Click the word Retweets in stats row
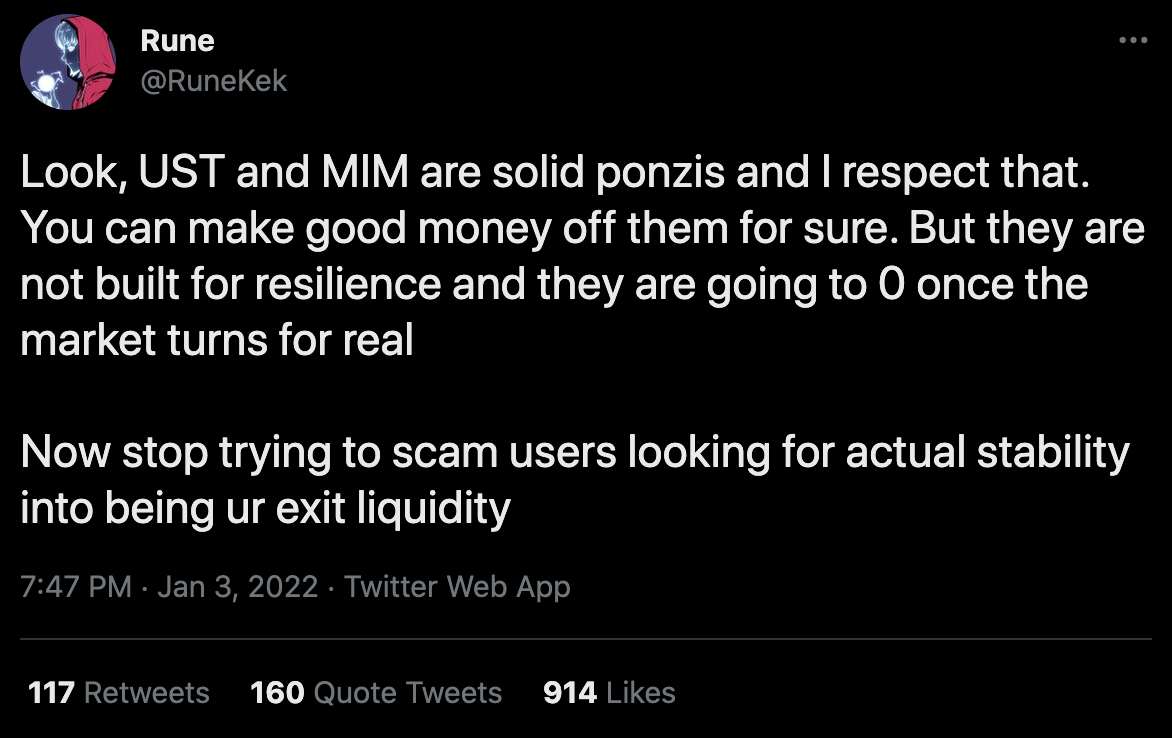The height and width of the screenshot is (738, 1172). click(146, 692)
